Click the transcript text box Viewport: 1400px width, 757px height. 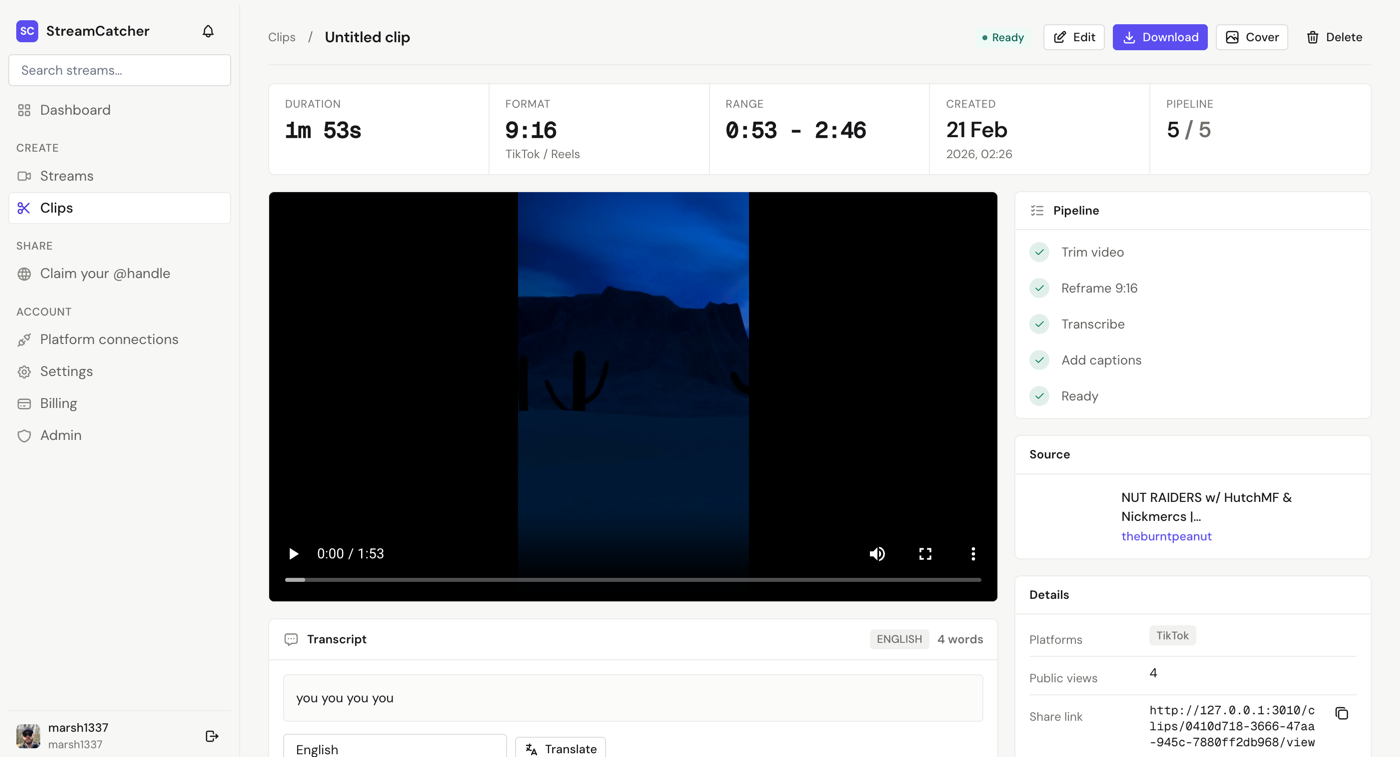(x=633, y=698)
